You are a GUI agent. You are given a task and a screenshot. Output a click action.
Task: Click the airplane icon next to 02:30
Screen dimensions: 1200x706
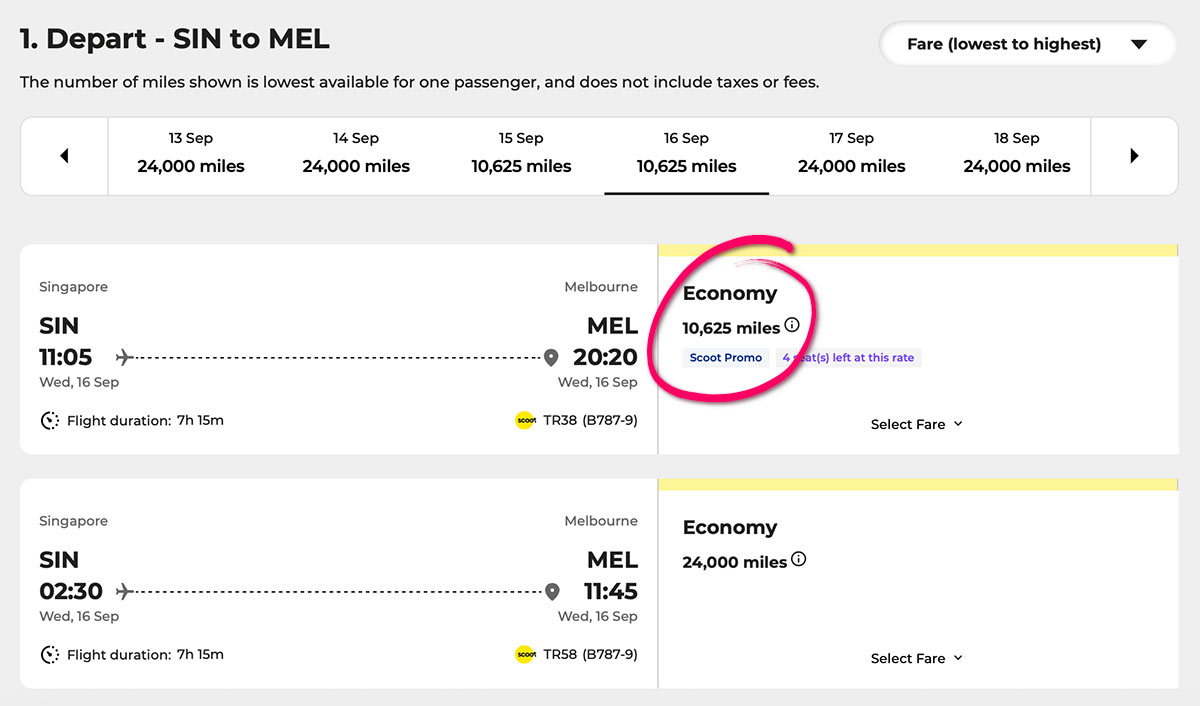click(x=125, y=591)
